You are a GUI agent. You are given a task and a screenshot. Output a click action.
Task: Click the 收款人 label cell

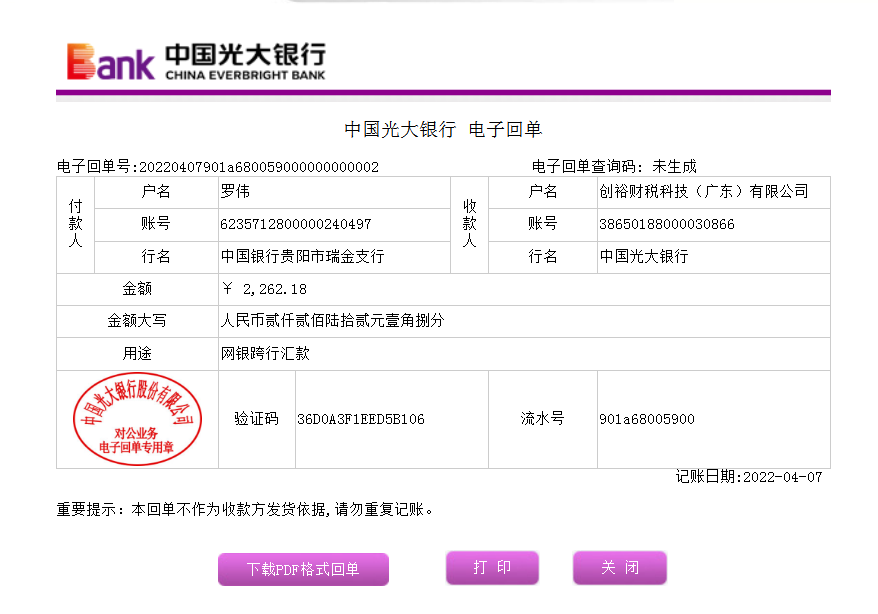pos(469,225)
